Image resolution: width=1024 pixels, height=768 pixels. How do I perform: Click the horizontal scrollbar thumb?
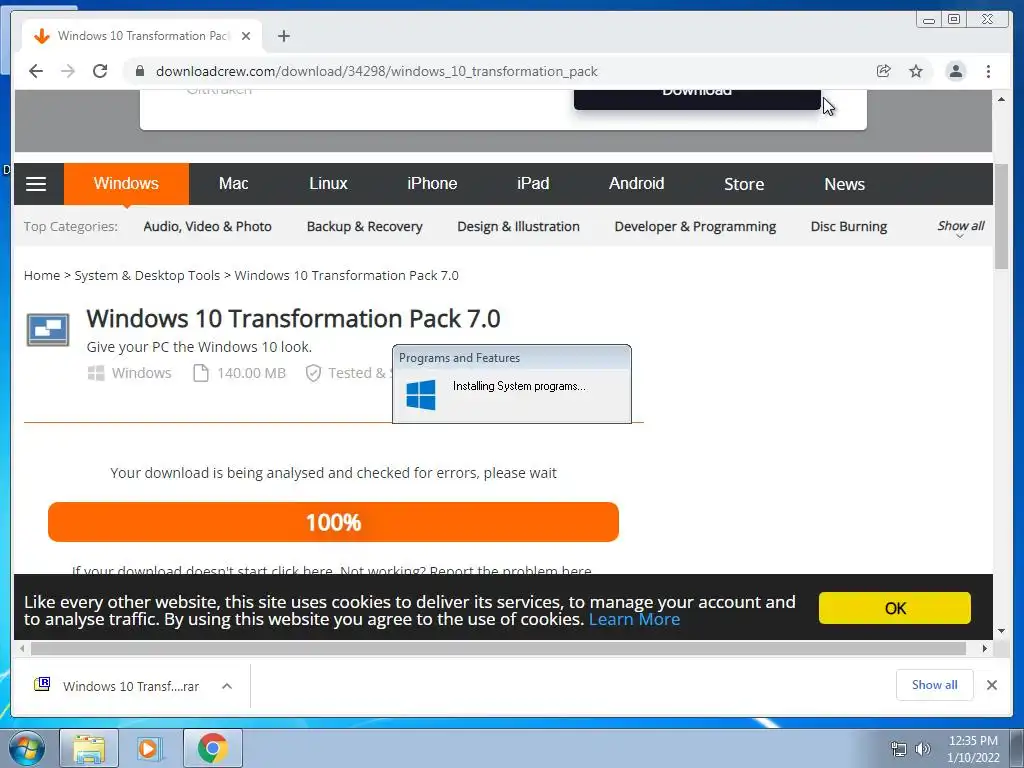(498, 648)
